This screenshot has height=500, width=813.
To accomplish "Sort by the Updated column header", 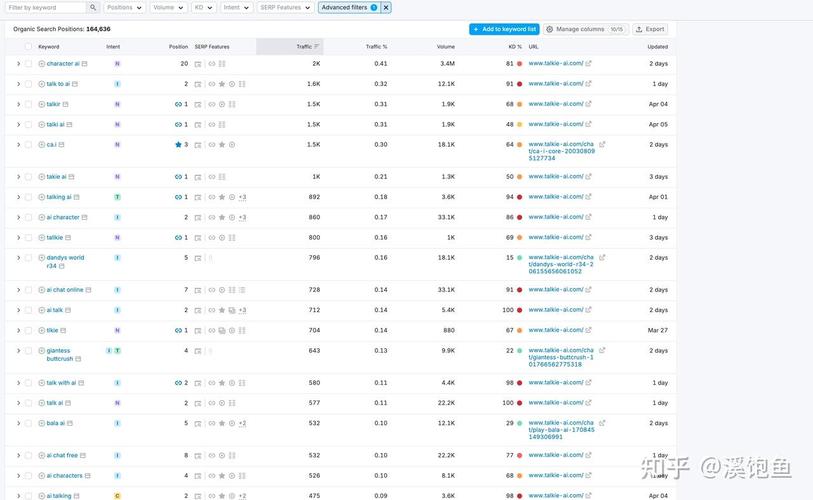I will coord(657,47).
